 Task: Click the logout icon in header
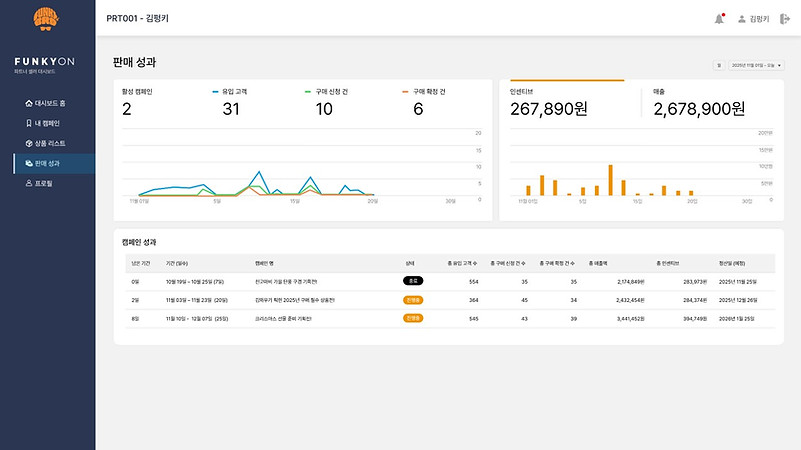click(785, 19)
